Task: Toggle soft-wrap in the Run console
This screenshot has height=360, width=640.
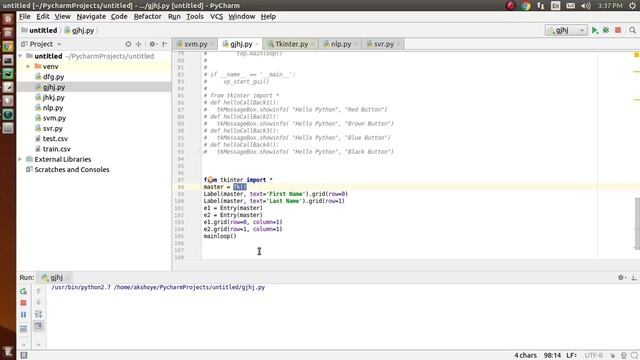Action: (38, 314)
